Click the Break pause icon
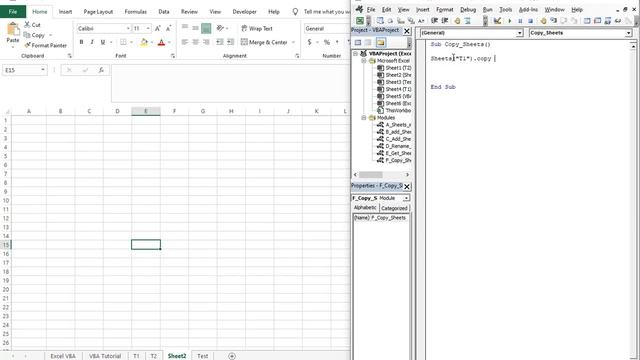Screen dimensions: 640x360 [x=520, y=20]
